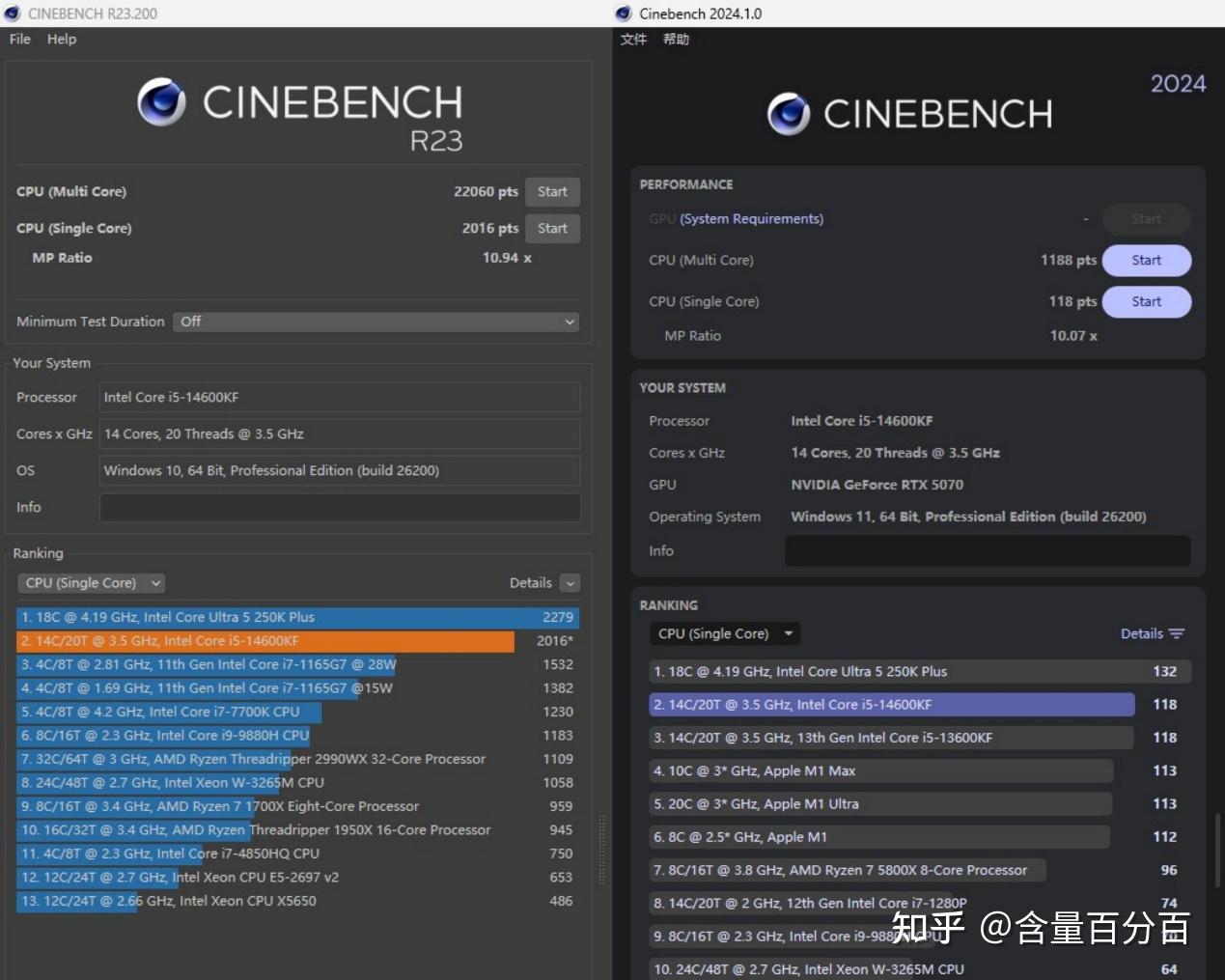1225x980 pixels.
Task: Select R23 row i7-1165G7 @15W
Action: pos(298,688)
